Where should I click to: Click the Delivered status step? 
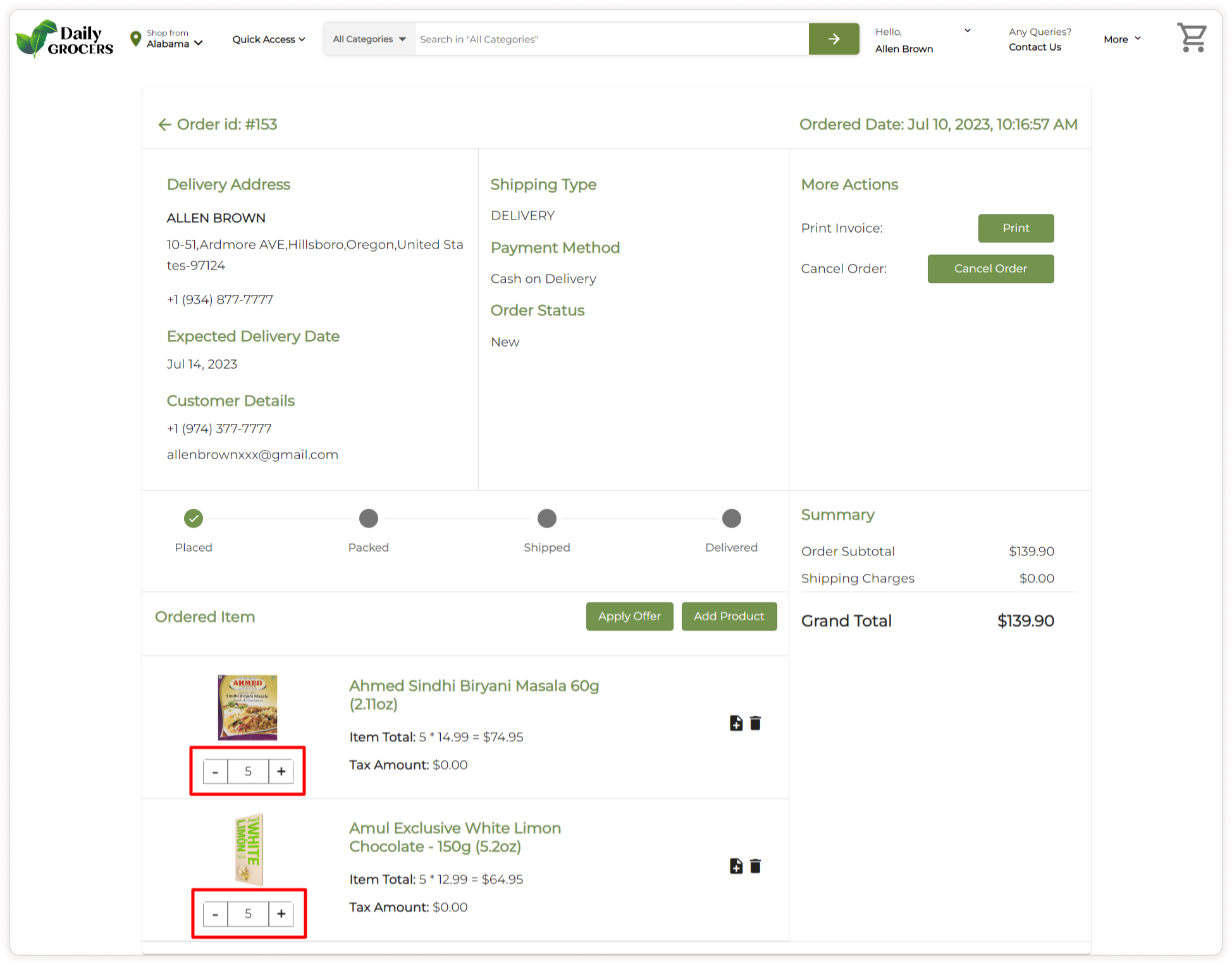[732, 518]
